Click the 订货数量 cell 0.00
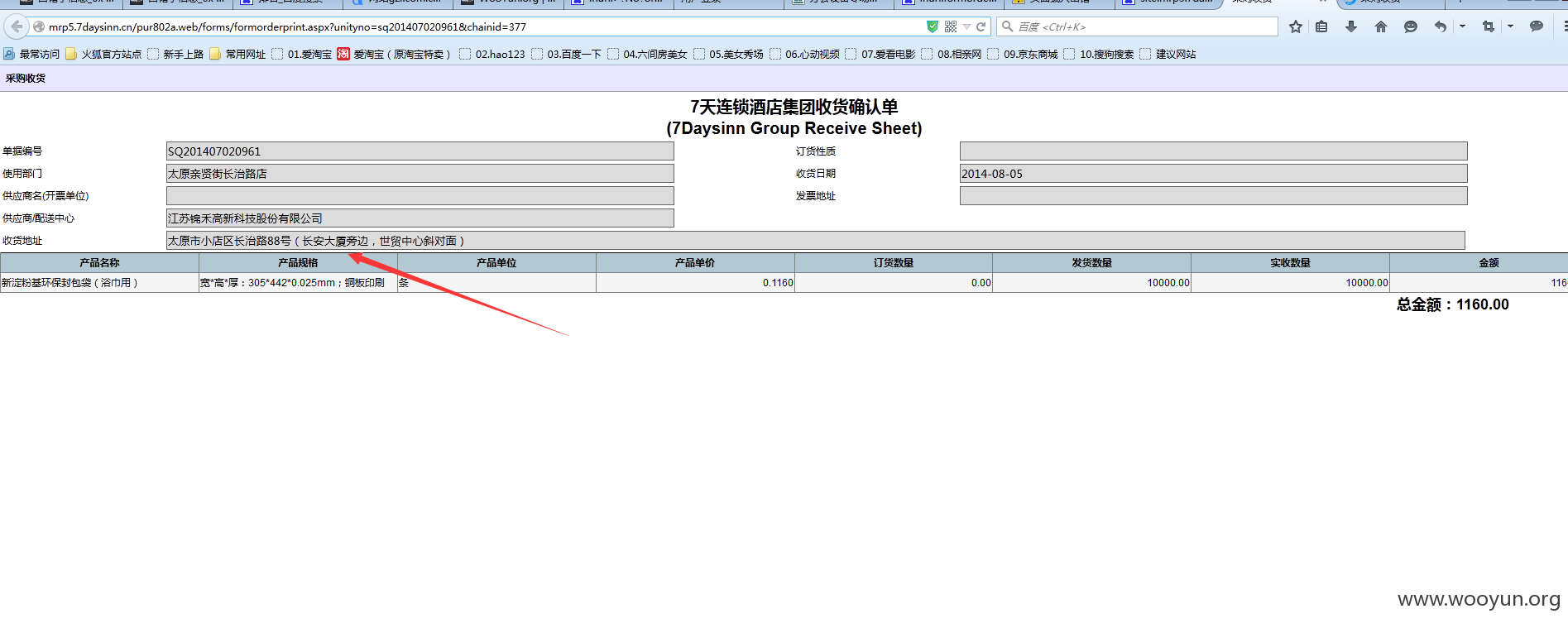Image resolution: width=1568 pixels, height=623 pixels. [894, 283]
